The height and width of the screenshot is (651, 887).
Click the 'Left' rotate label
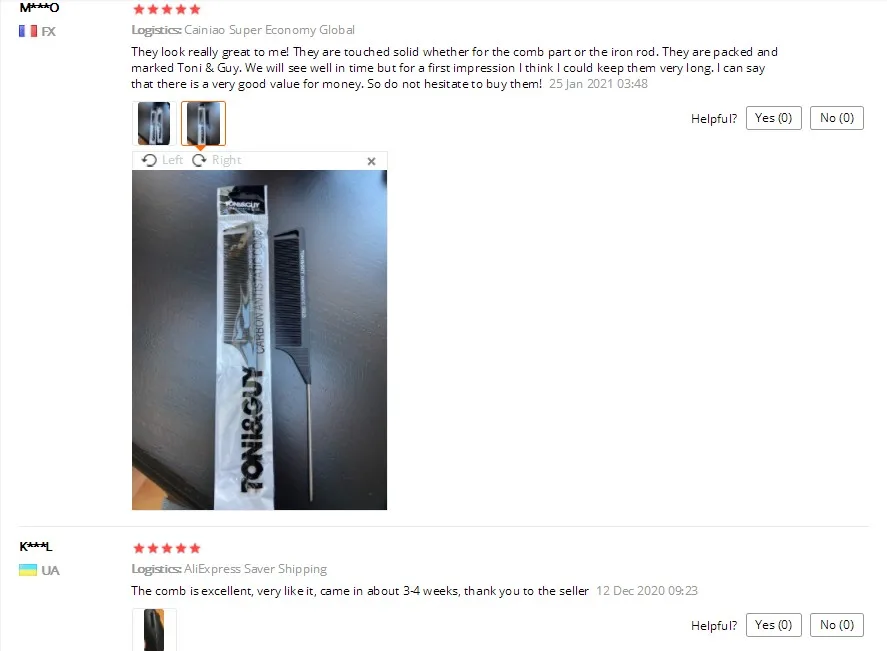[x=172, y=160]
